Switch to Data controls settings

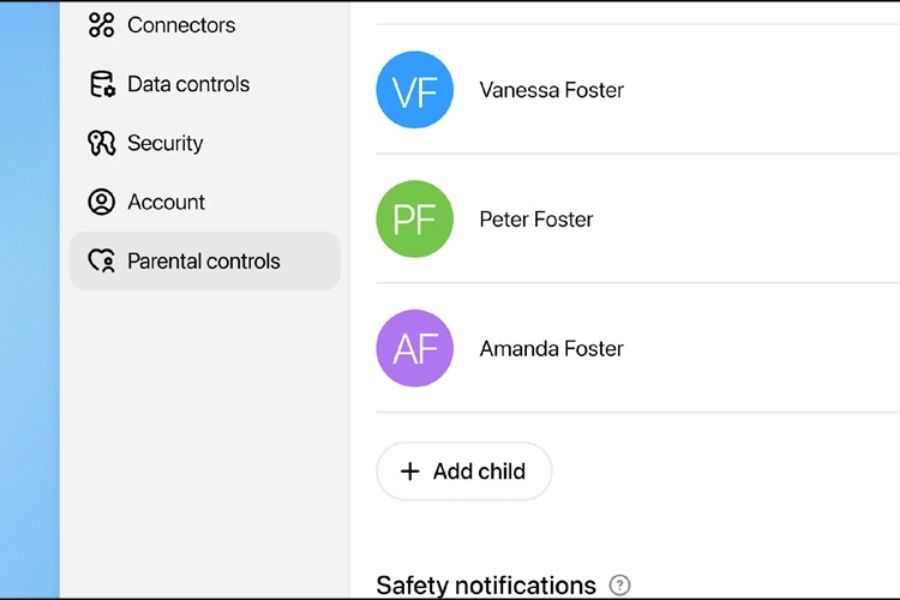coord(188,84)
